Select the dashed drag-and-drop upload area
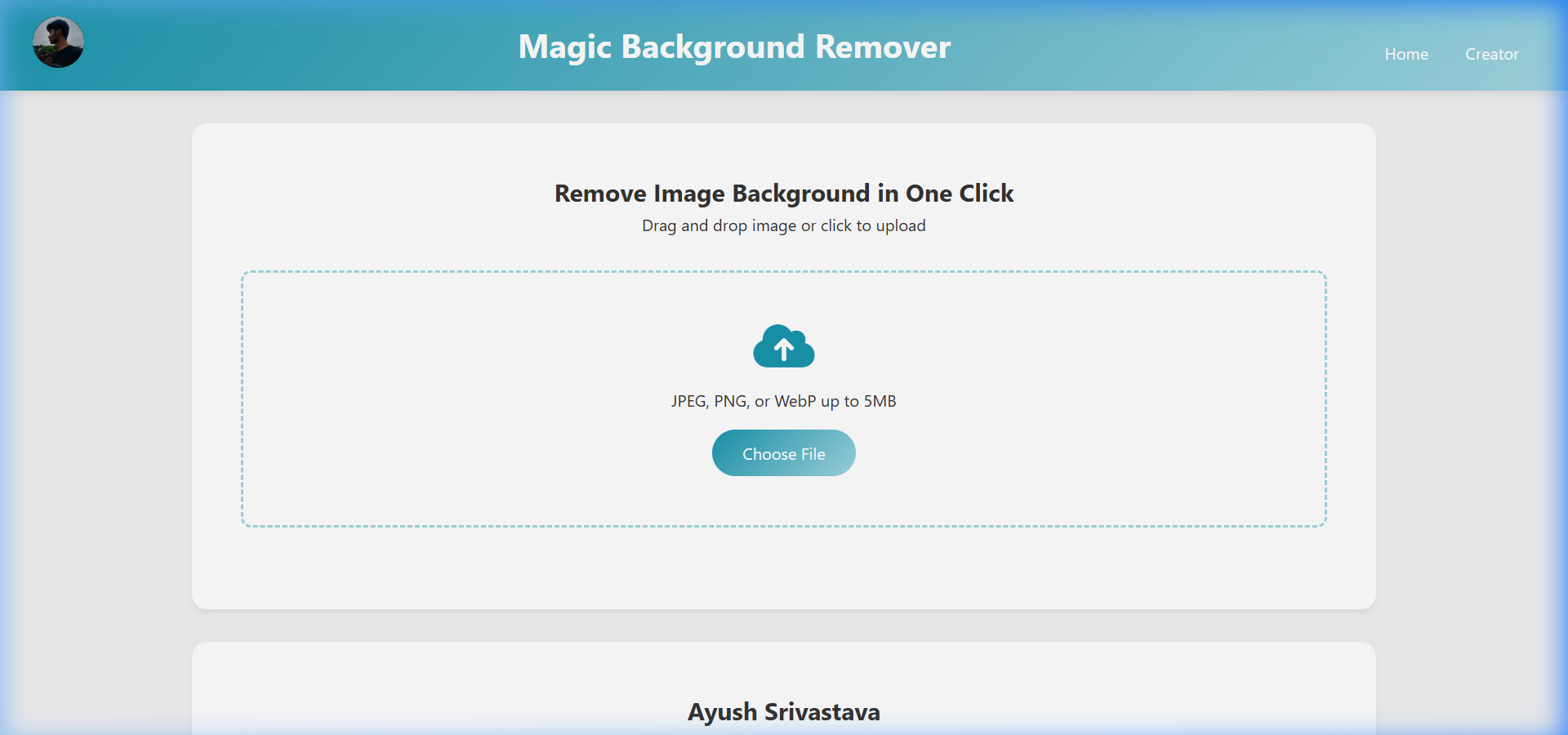The width and height of the screenshot is (1568, 735). 490,398
